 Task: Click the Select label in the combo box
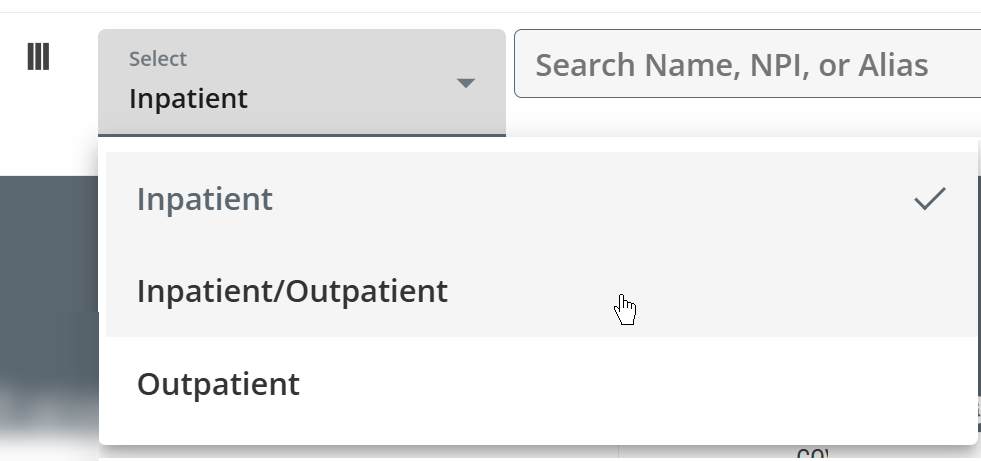158,59
